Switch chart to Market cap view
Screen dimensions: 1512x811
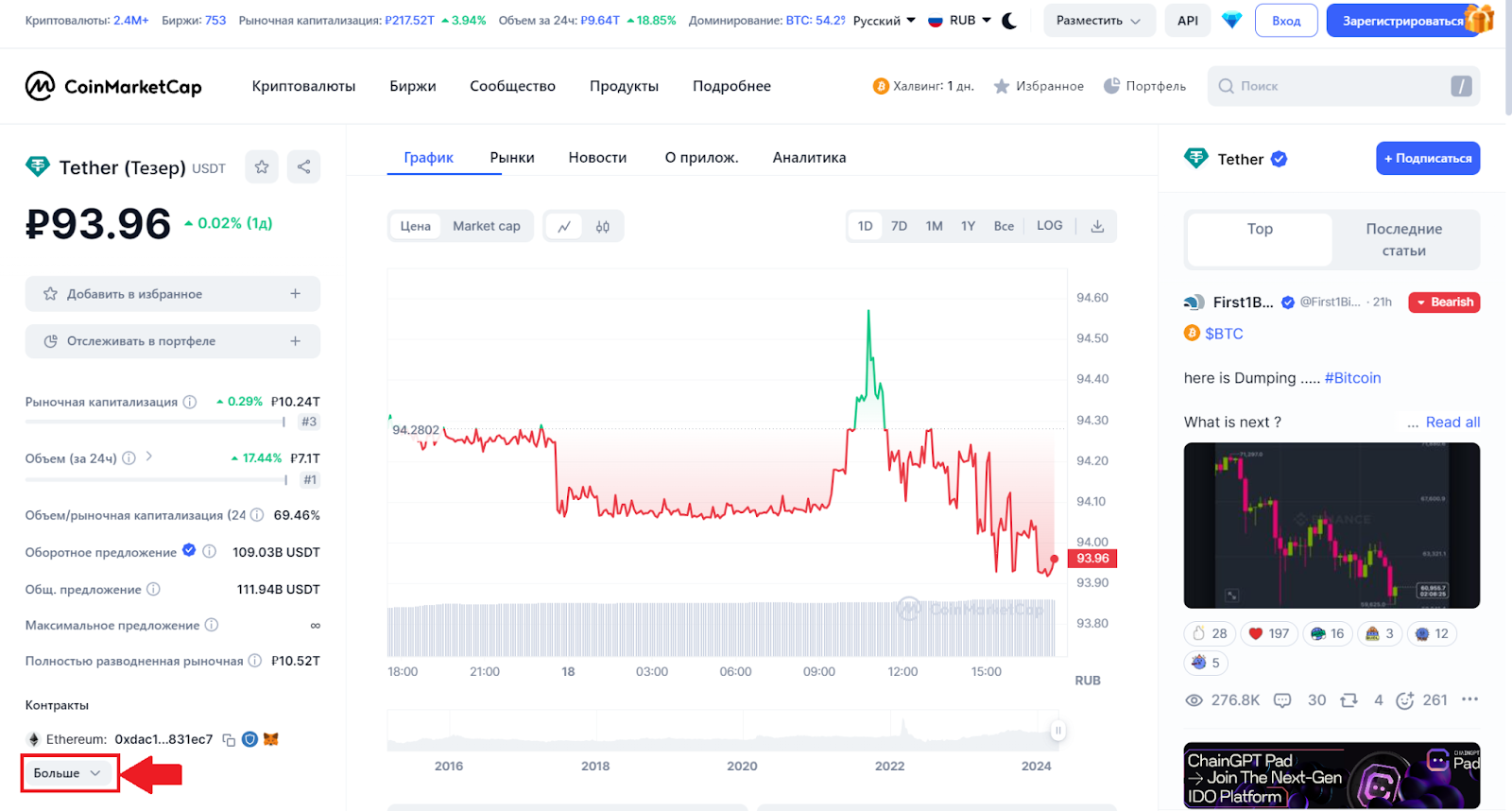[486, 226]
